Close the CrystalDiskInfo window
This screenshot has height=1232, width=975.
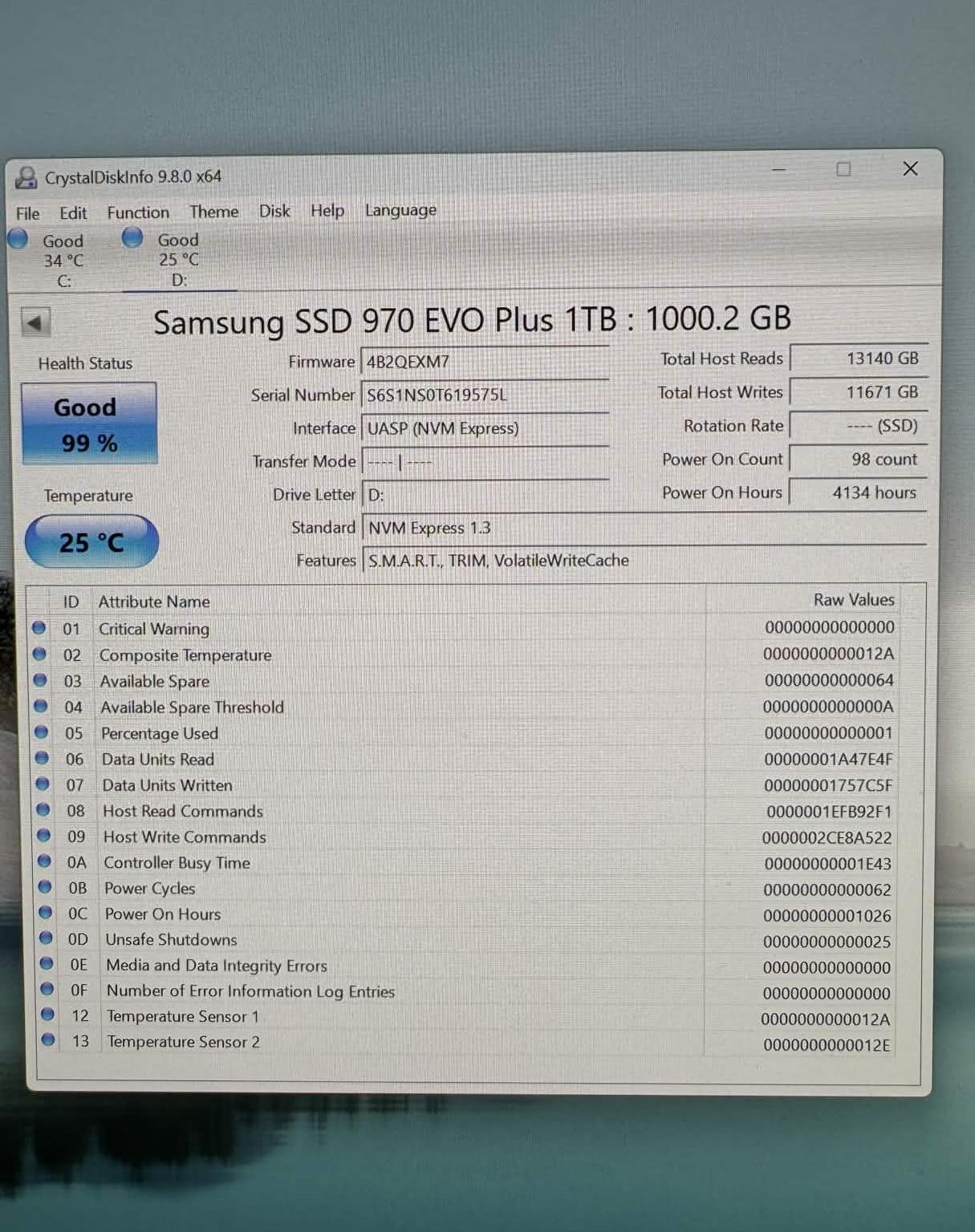[910, 168]
